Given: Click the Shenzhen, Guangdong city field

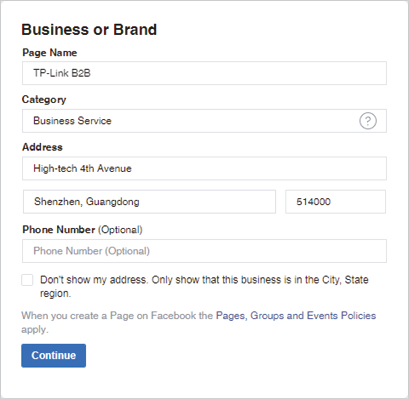Looking at the screenshot, I should [149, 202].
